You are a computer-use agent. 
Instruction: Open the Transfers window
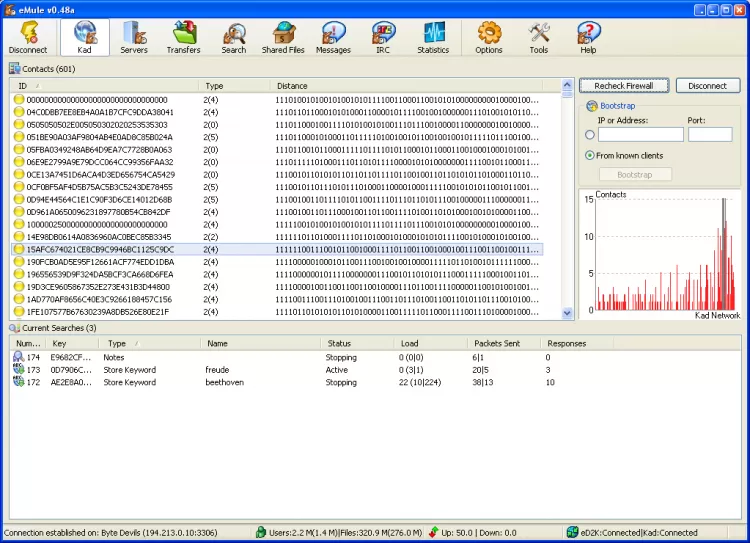click(183, 37)
